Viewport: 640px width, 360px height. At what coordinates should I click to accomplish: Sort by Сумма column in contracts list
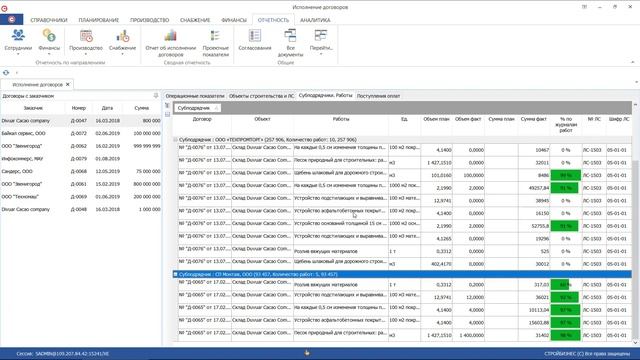[142, 108]
